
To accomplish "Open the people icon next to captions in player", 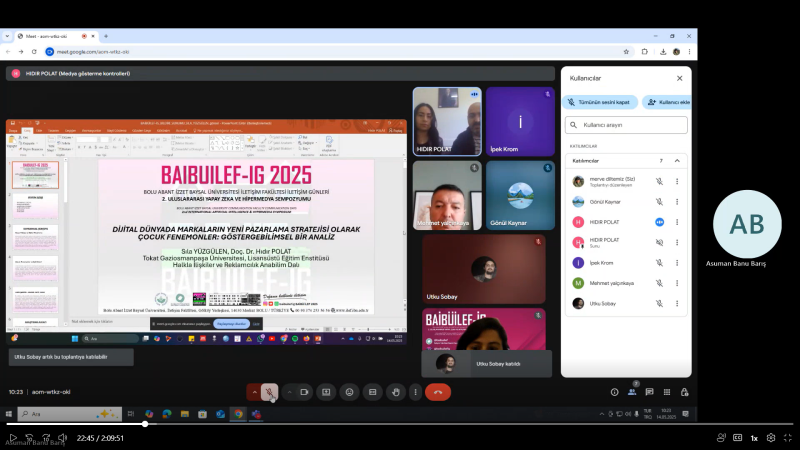I will 721,438.
